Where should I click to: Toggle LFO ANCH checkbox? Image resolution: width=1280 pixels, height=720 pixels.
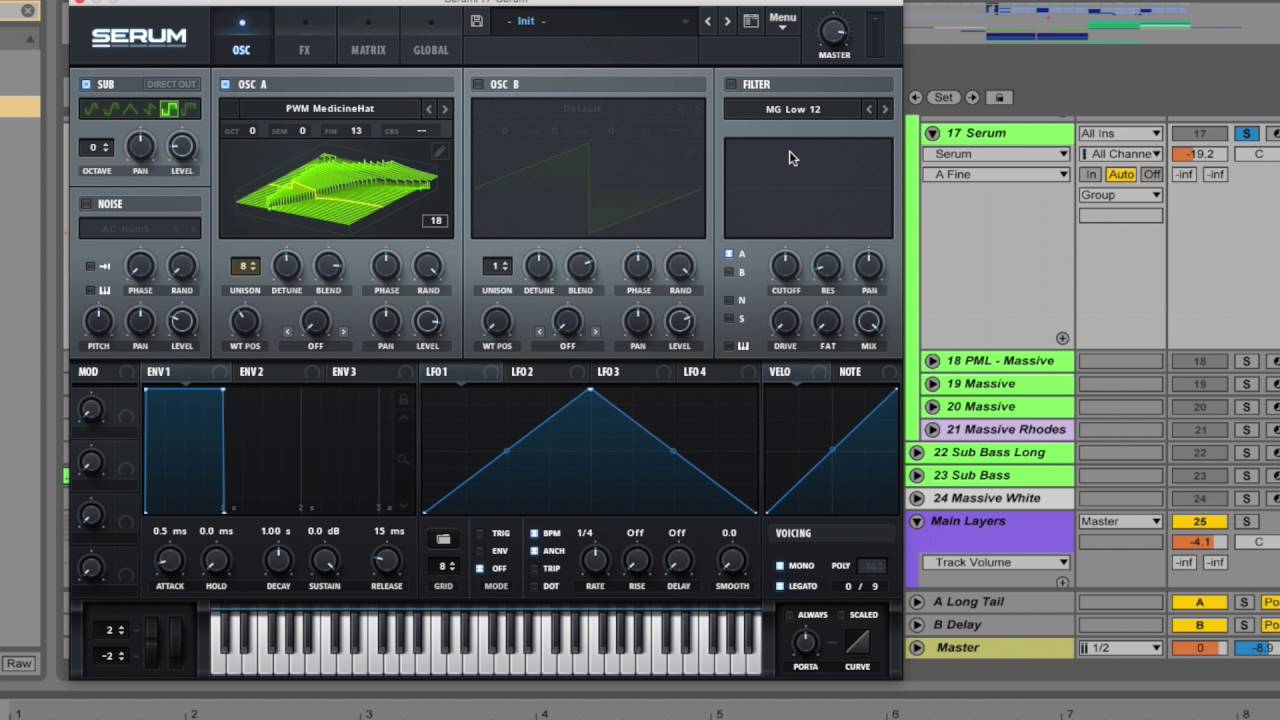click(534, 551)
